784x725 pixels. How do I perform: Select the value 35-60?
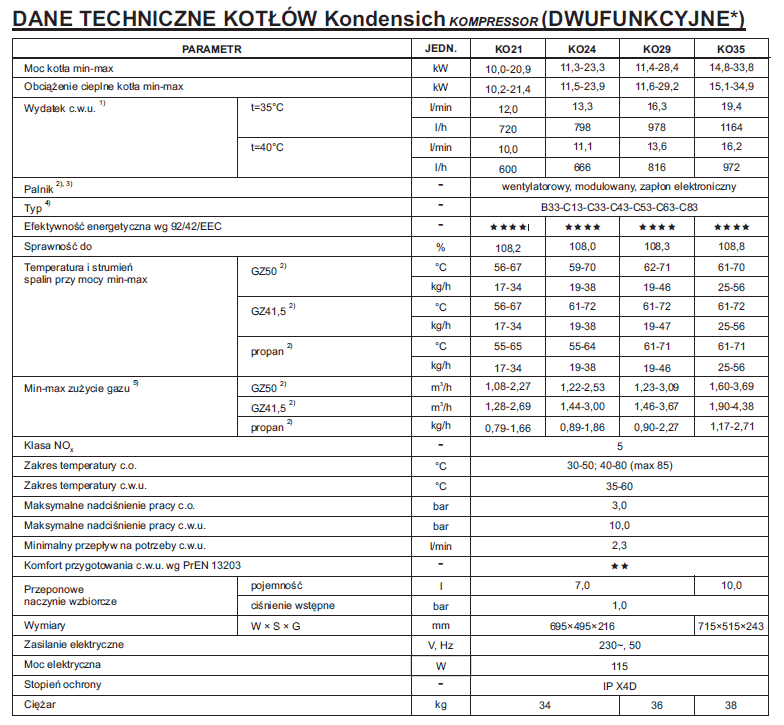(619, 486)
